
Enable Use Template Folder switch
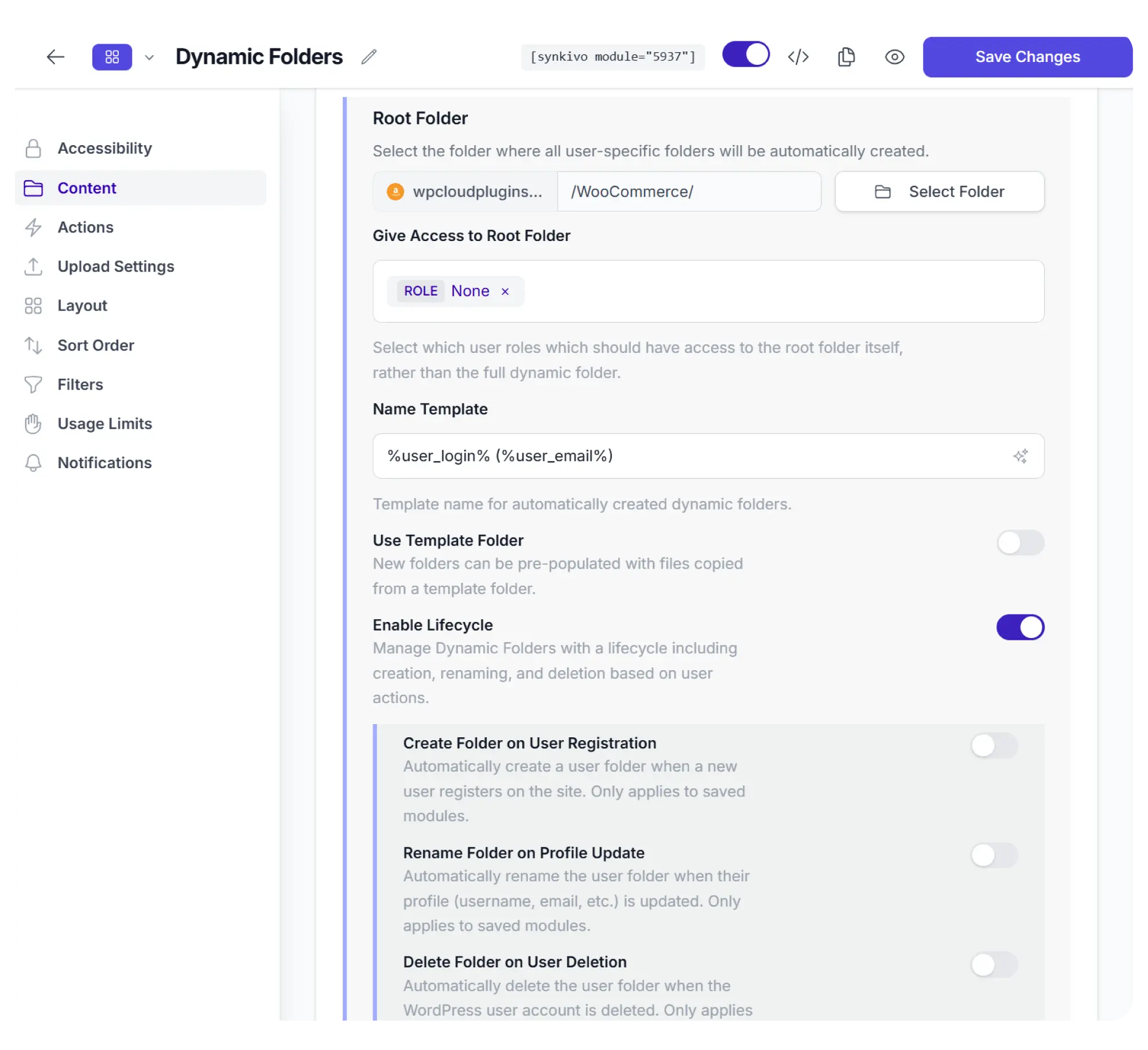(1021, 543)
